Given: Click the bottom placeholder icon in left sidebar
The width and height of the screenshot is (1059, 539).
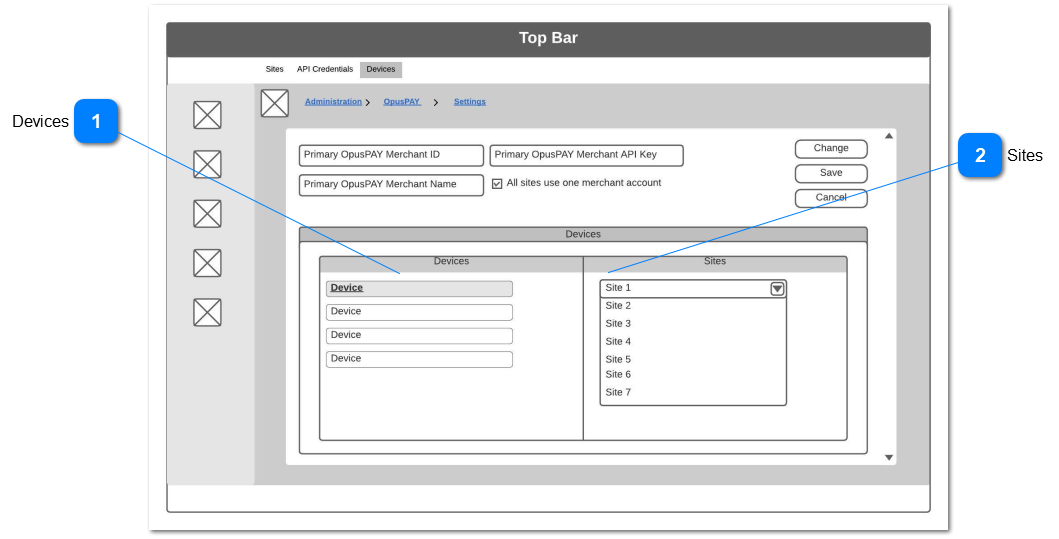Looking at the screenshot, I should 207,312.
